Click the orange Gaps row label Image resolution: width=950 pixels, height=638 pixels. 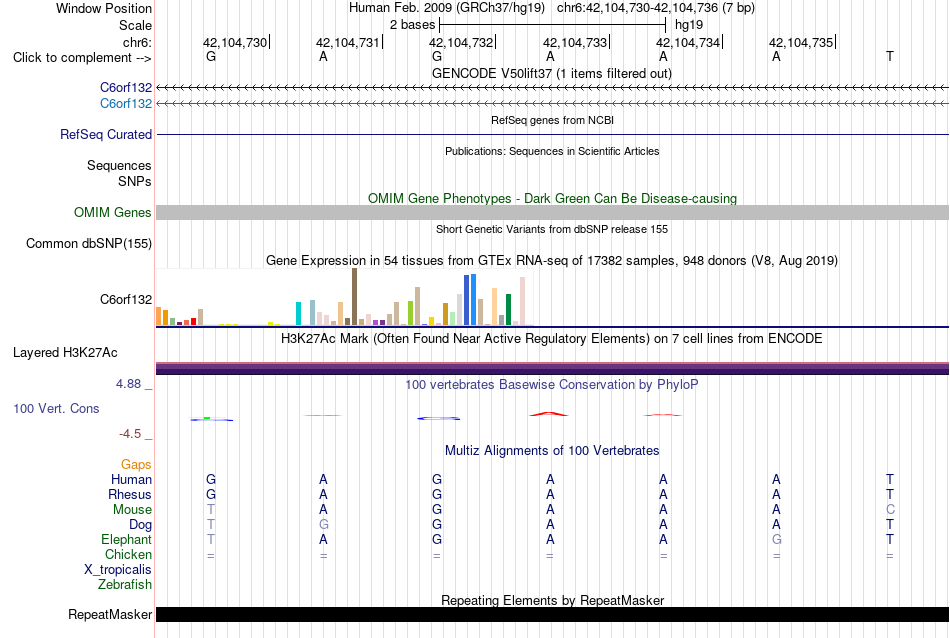click(x=136, y=465)
